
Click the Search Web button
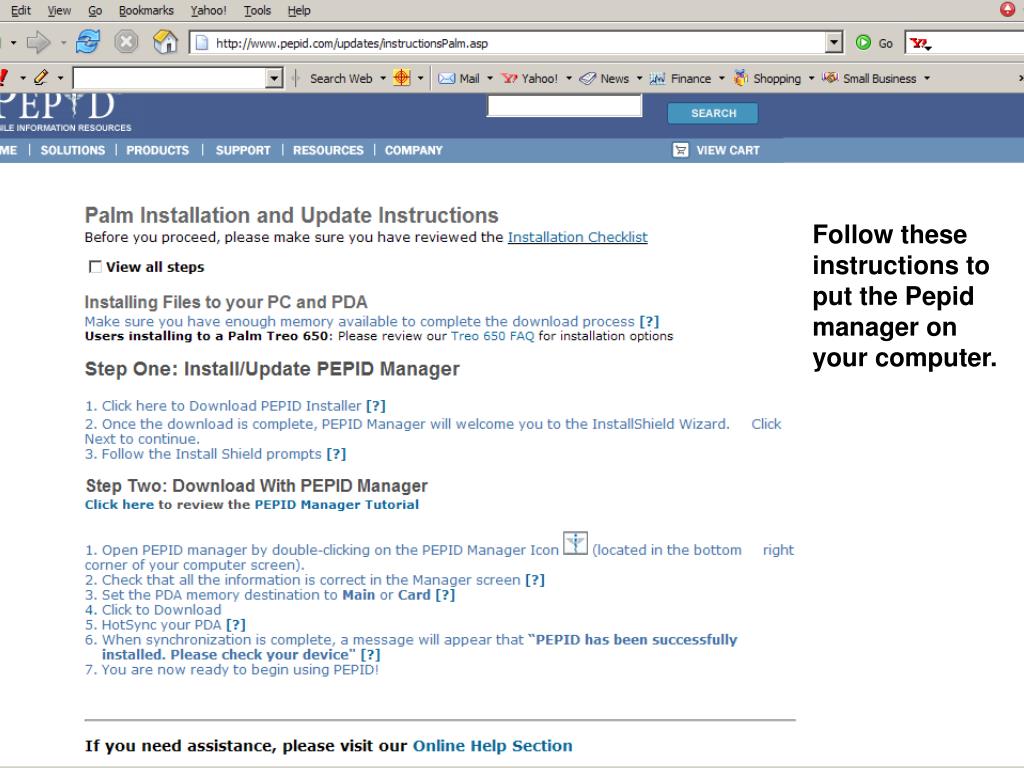[x=341, y=78]
